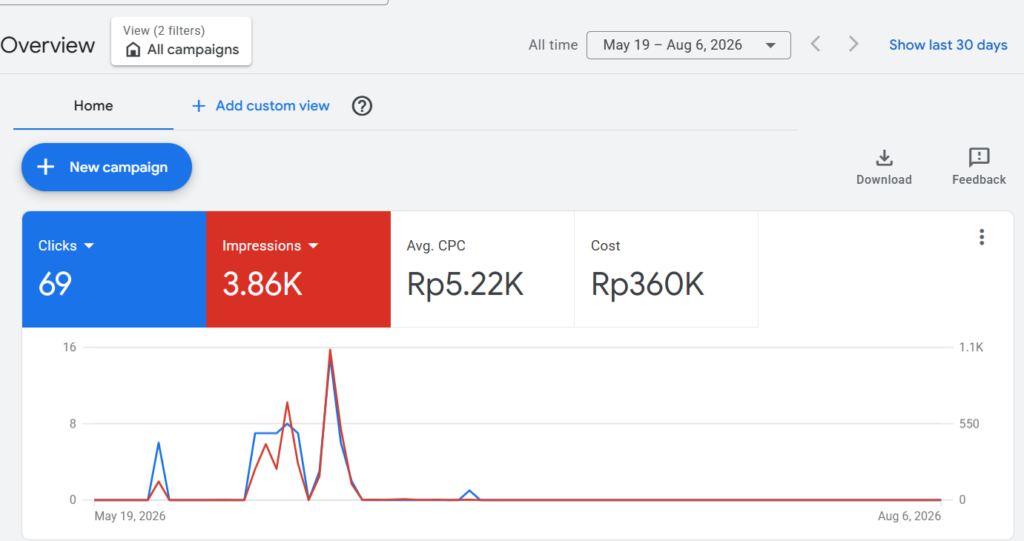
Task: Select the Cost metric card
Action: (667, 269)
